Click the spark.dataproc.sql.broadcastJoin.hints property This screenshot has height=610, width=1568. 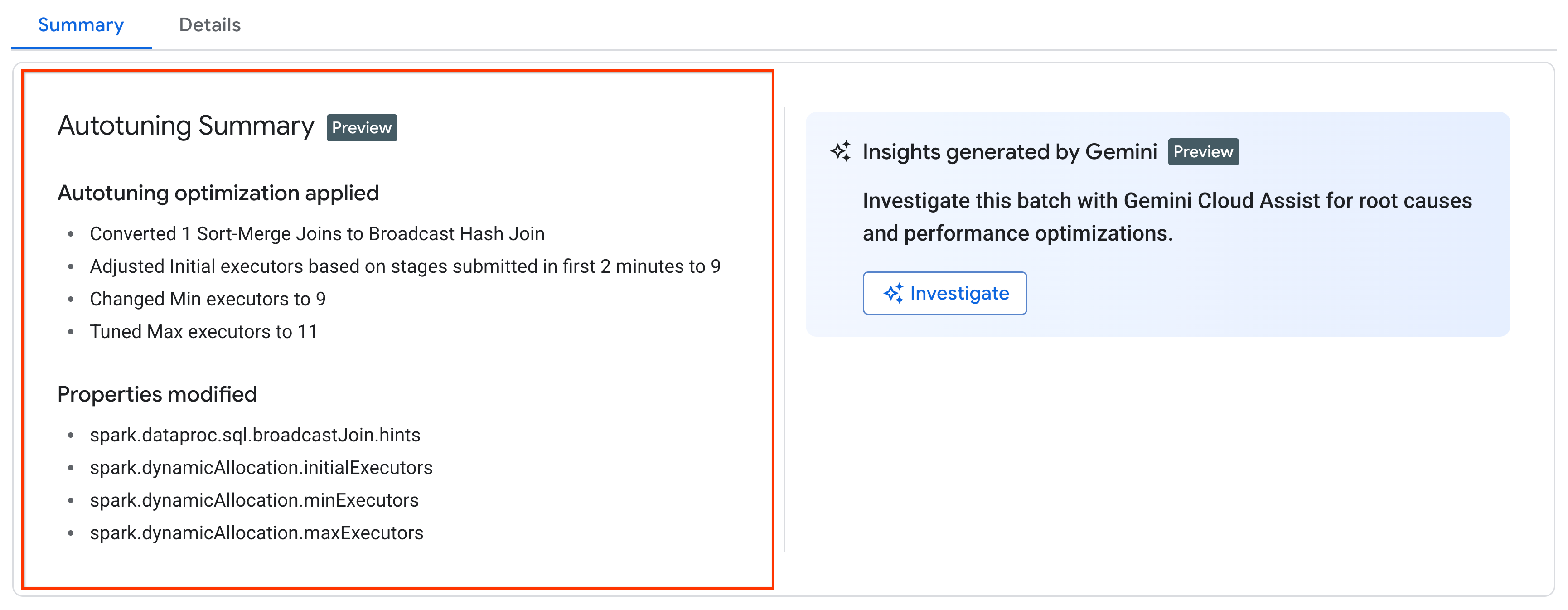point(254,435)
